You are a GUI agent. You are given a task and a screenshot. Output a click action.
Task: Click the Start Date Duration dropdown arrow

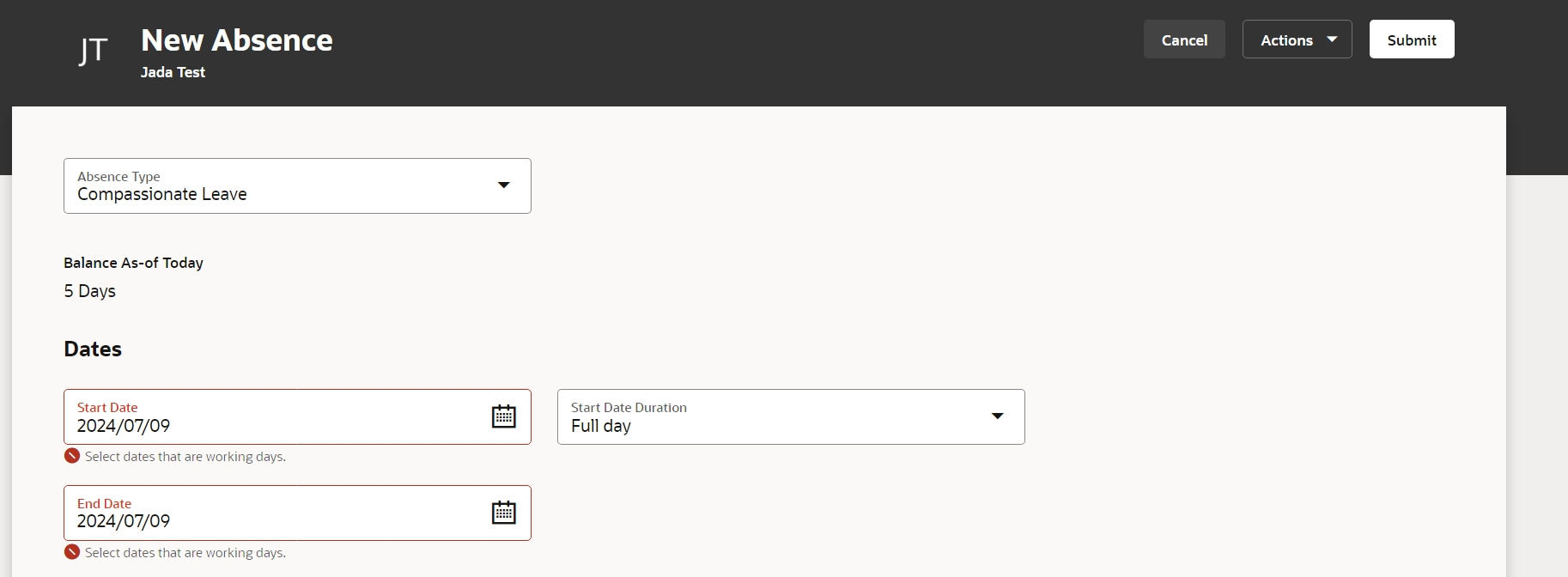click(997, 416)
